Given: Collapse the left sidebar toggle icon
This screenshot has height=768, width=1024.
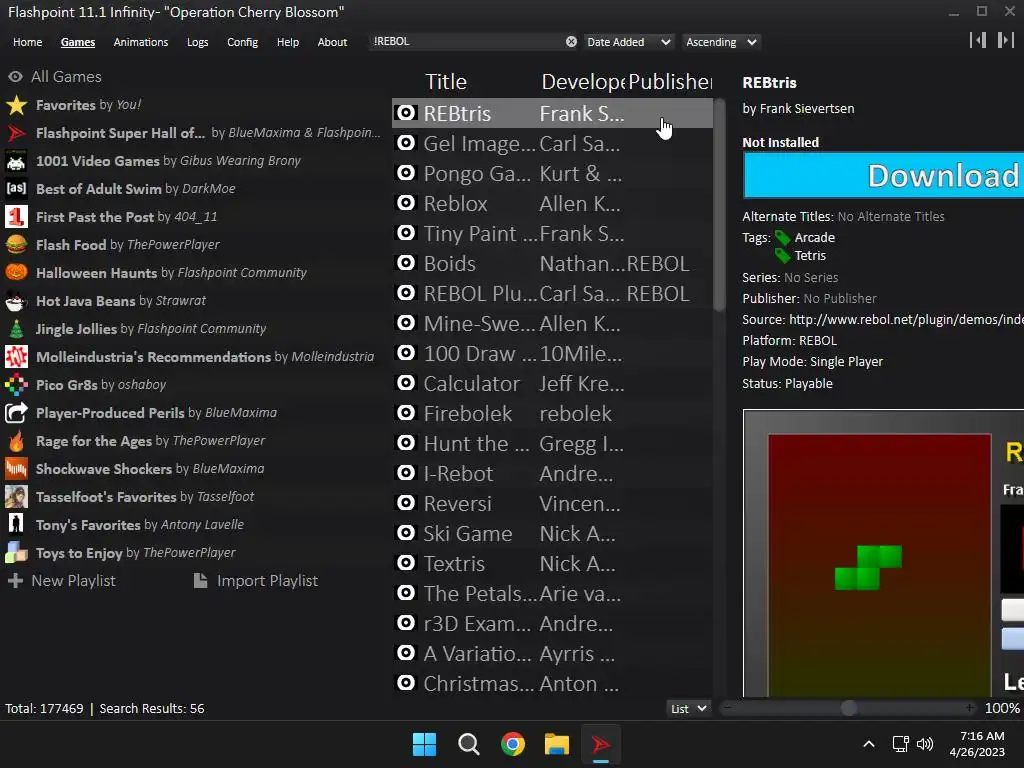Looking at the screenshot, I should pyautogui.click(x=978, y=40).
